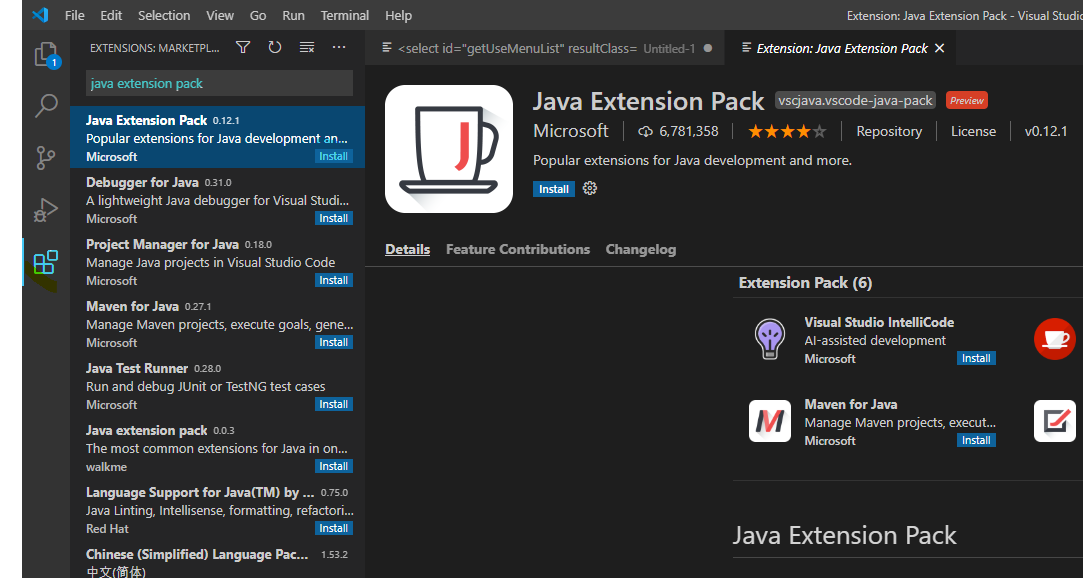Image resolution: width=1083 pixels, height=578 pixels.
Task: Click the filter extensions funnel icon
Action: coord(243,47)
